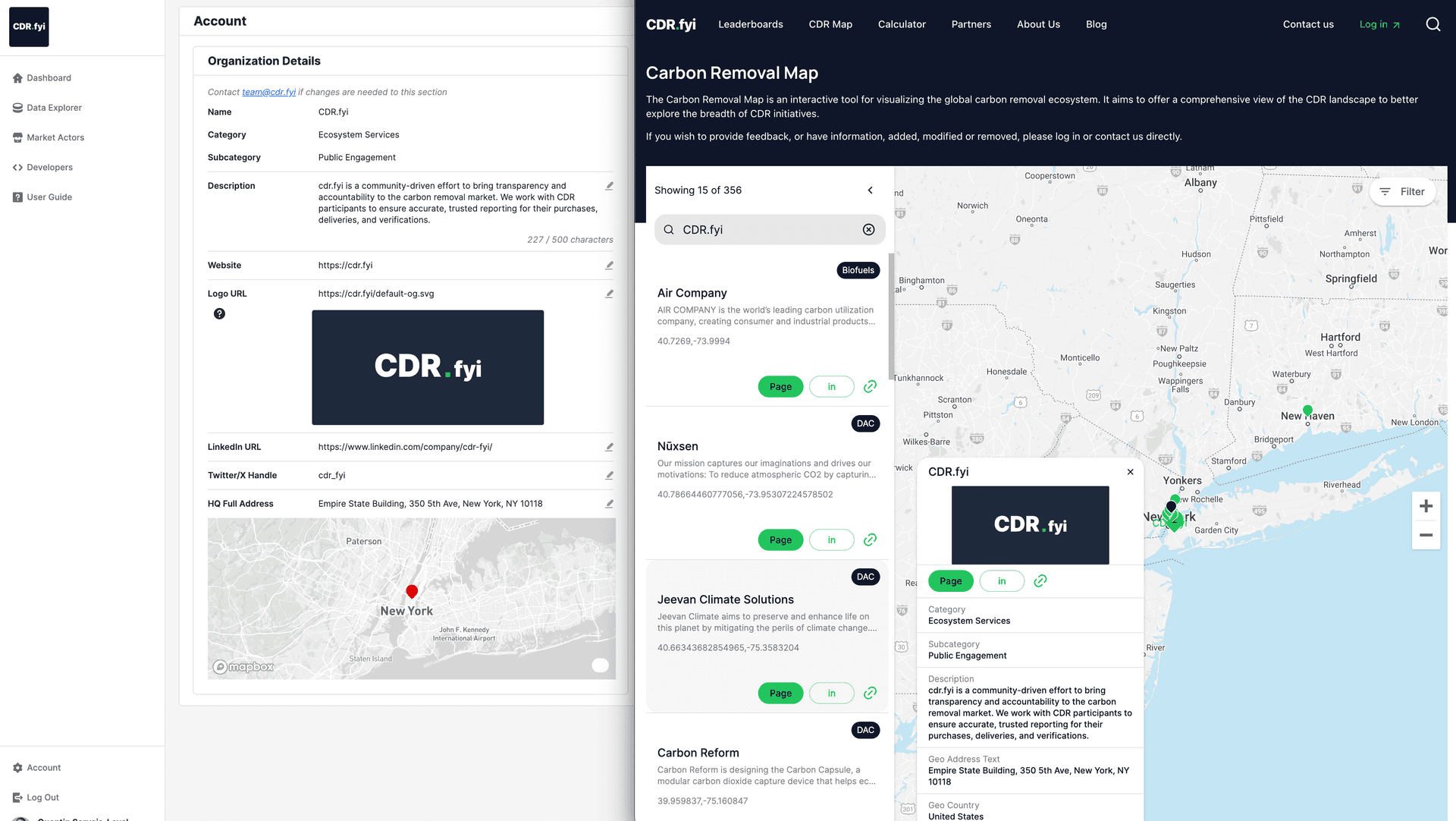Viewport: 1456px width, 821px height.
Task: Open Air Company's Page button
Action: [780, 387]
